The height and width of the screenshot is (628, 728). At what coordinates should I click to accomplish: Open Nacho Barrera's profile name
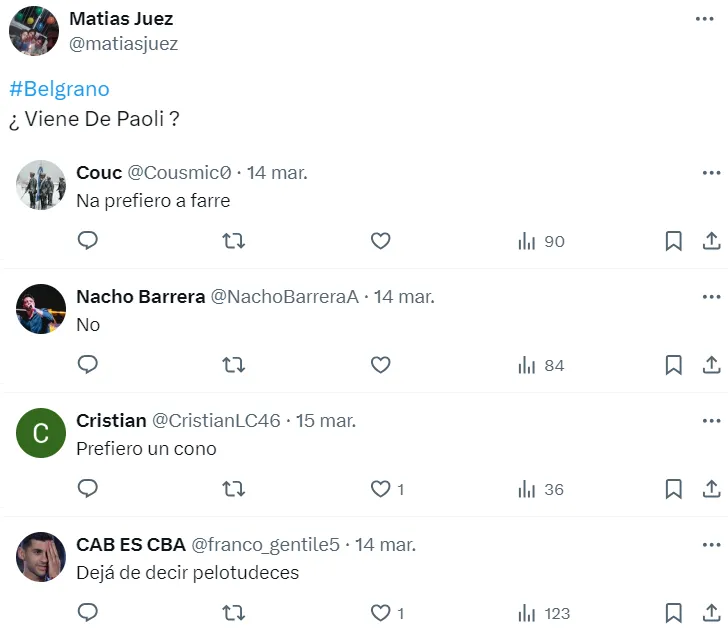pos(140,297)
